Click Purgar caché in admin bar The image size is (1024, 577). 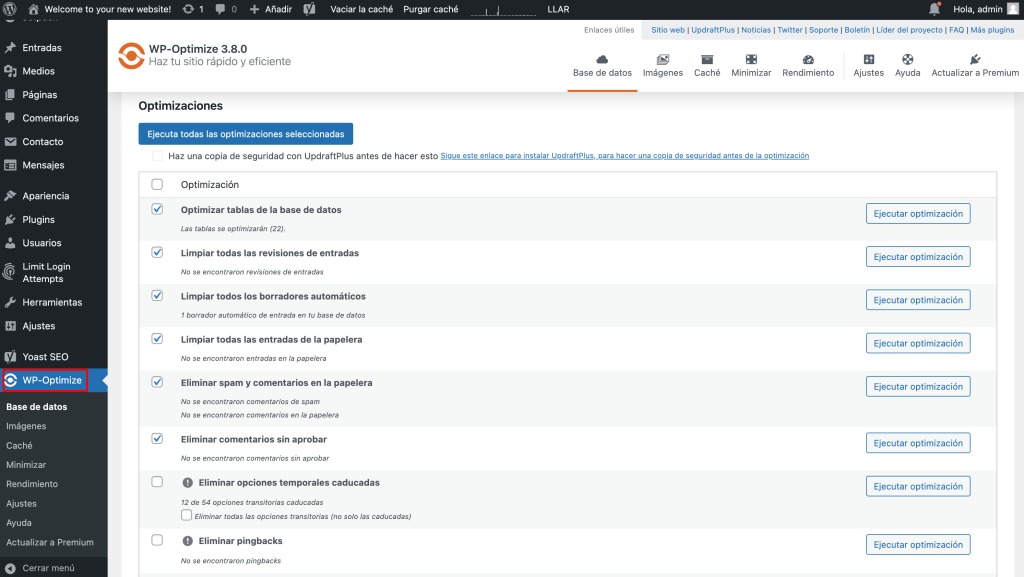pyautogui.click(x=430, y=9)
